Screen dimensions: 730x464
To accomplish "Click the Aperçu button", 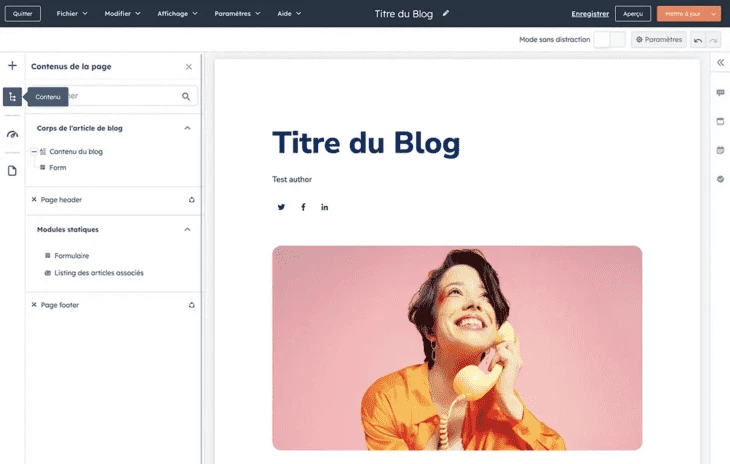I will (x=633, y=13).
